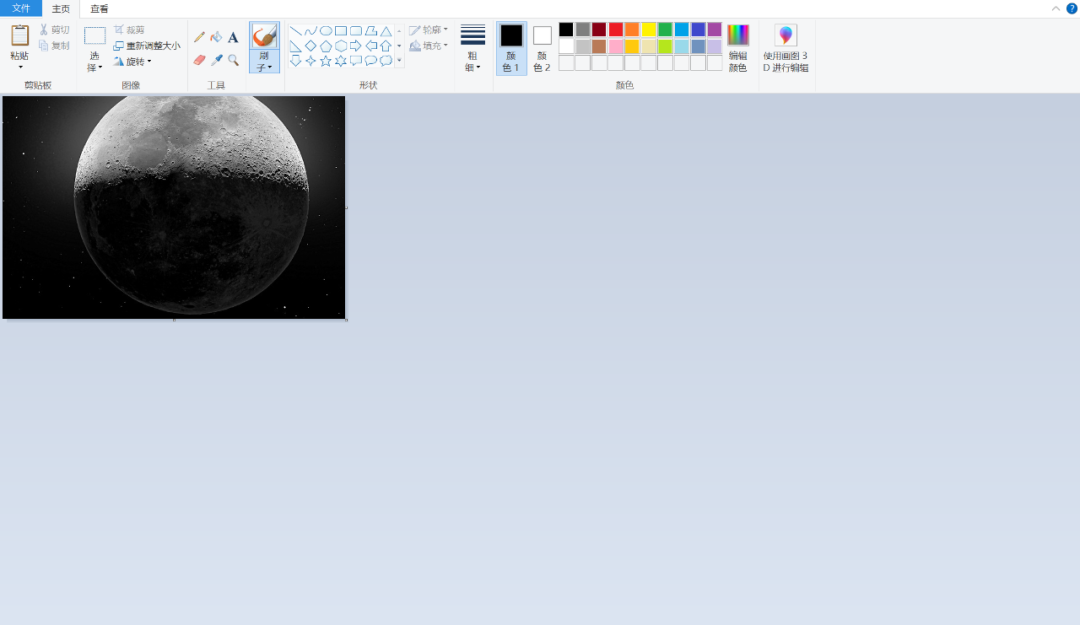Choose the Pentagon shape
Image resolution: width=1080 pixels, height=625 pixels.
pyautogui.click(x=326, y=46)
